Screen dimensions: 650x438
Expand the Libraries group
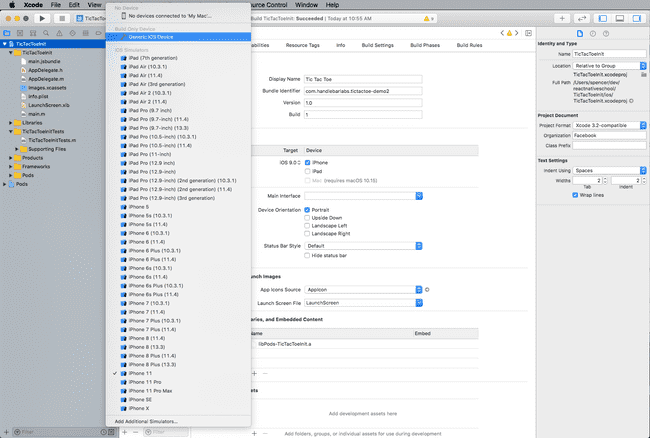(10, 123)
